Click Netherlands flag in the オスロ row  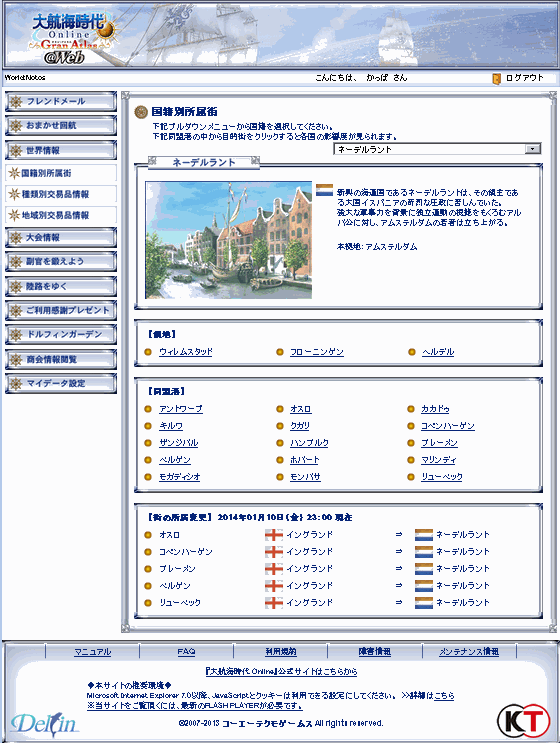coord(424,535)
